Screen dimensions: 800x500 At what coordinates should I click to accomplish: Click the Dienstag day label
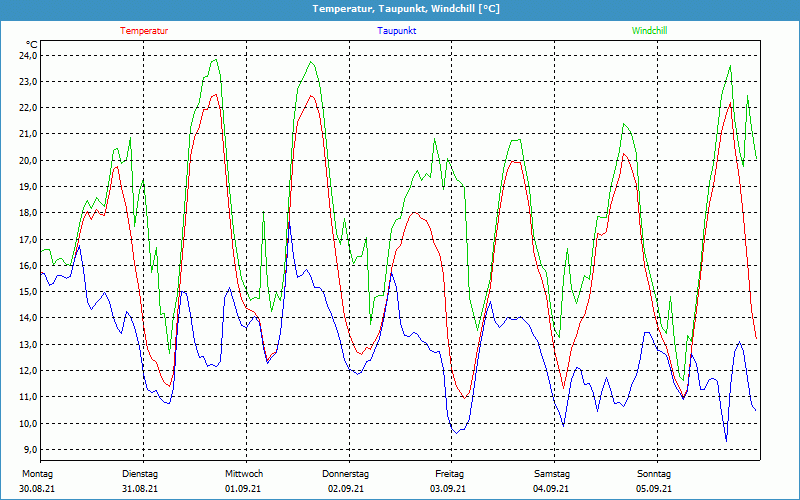(x=140, y=474)
